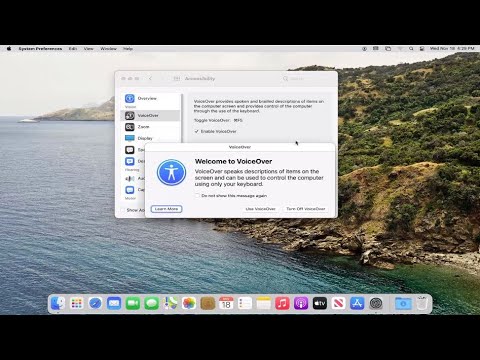This screenshot has width=480, height=360.
Task: Open Calendar from the Dock
Action: pyautogui.click(x=226, y=303)
